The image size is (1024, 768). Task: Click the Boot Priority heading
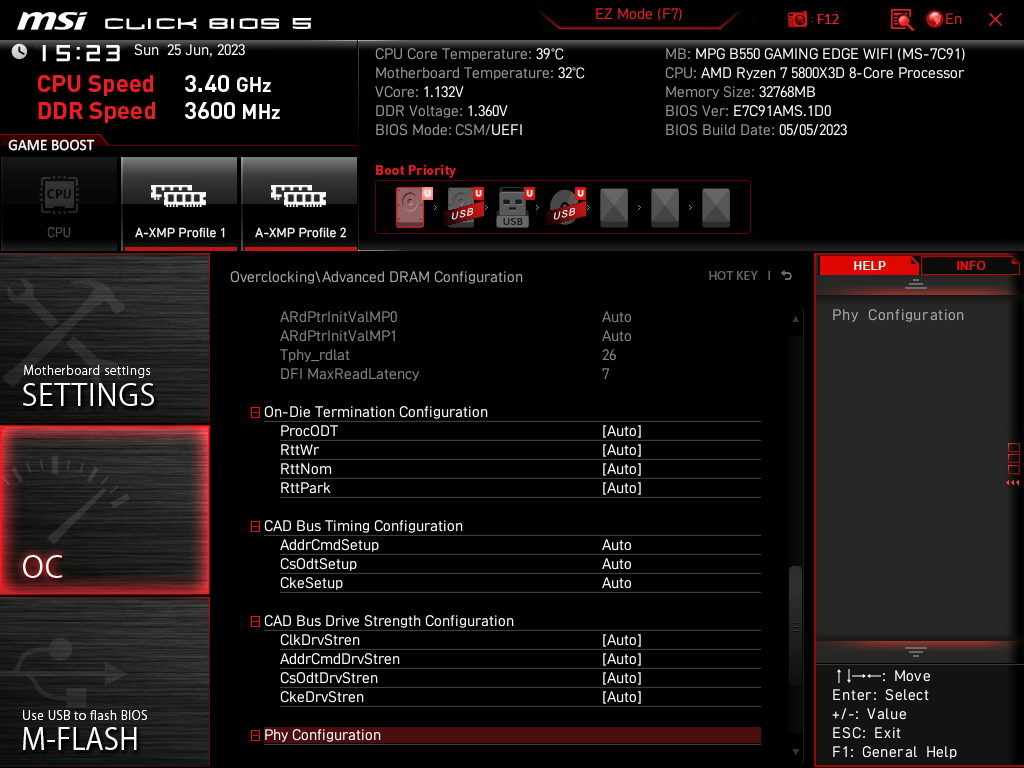click(415, 170)
